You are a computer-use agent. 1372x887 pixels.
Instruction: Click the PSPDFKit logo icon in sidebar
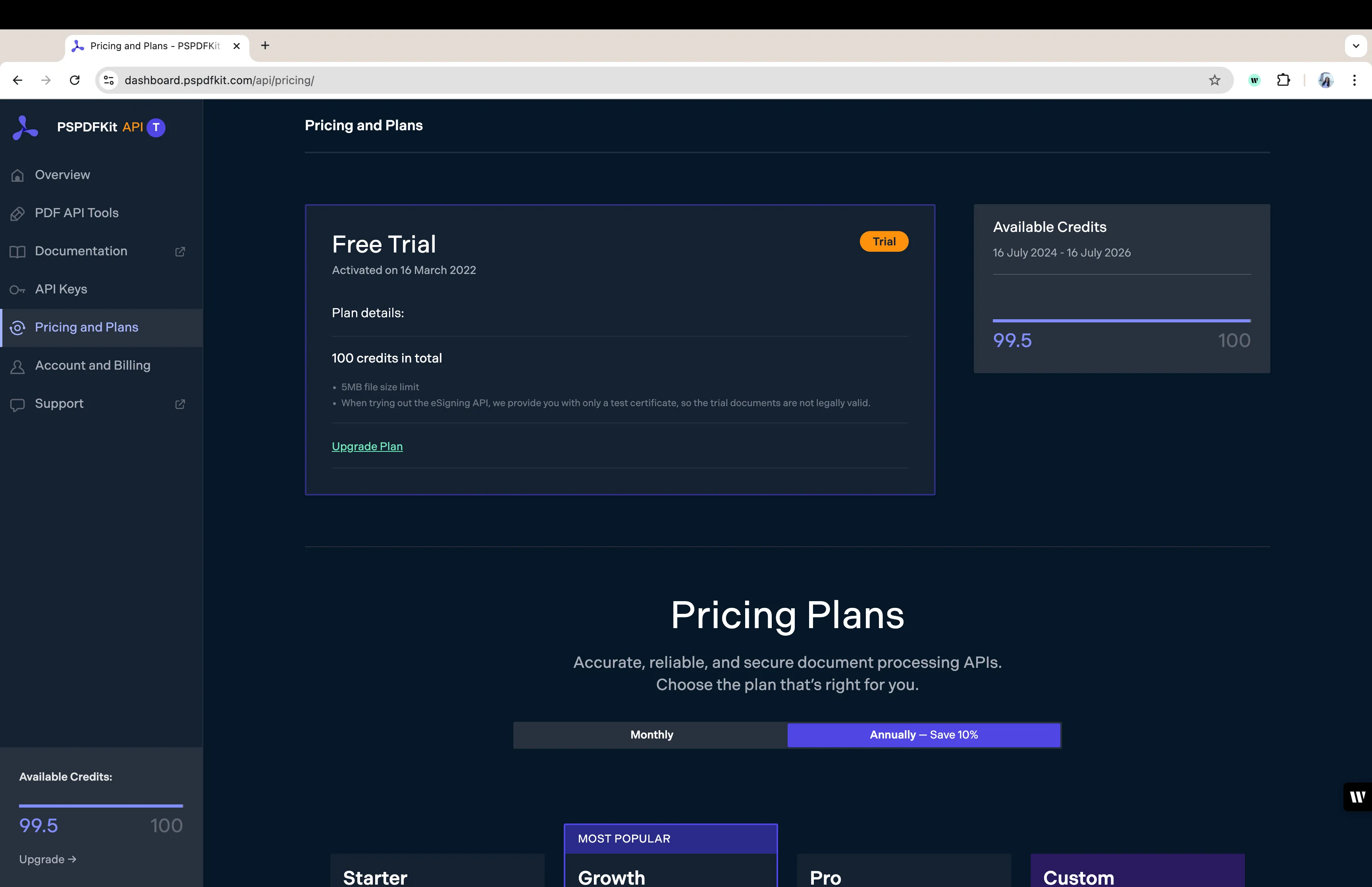(x=25, y=128)
